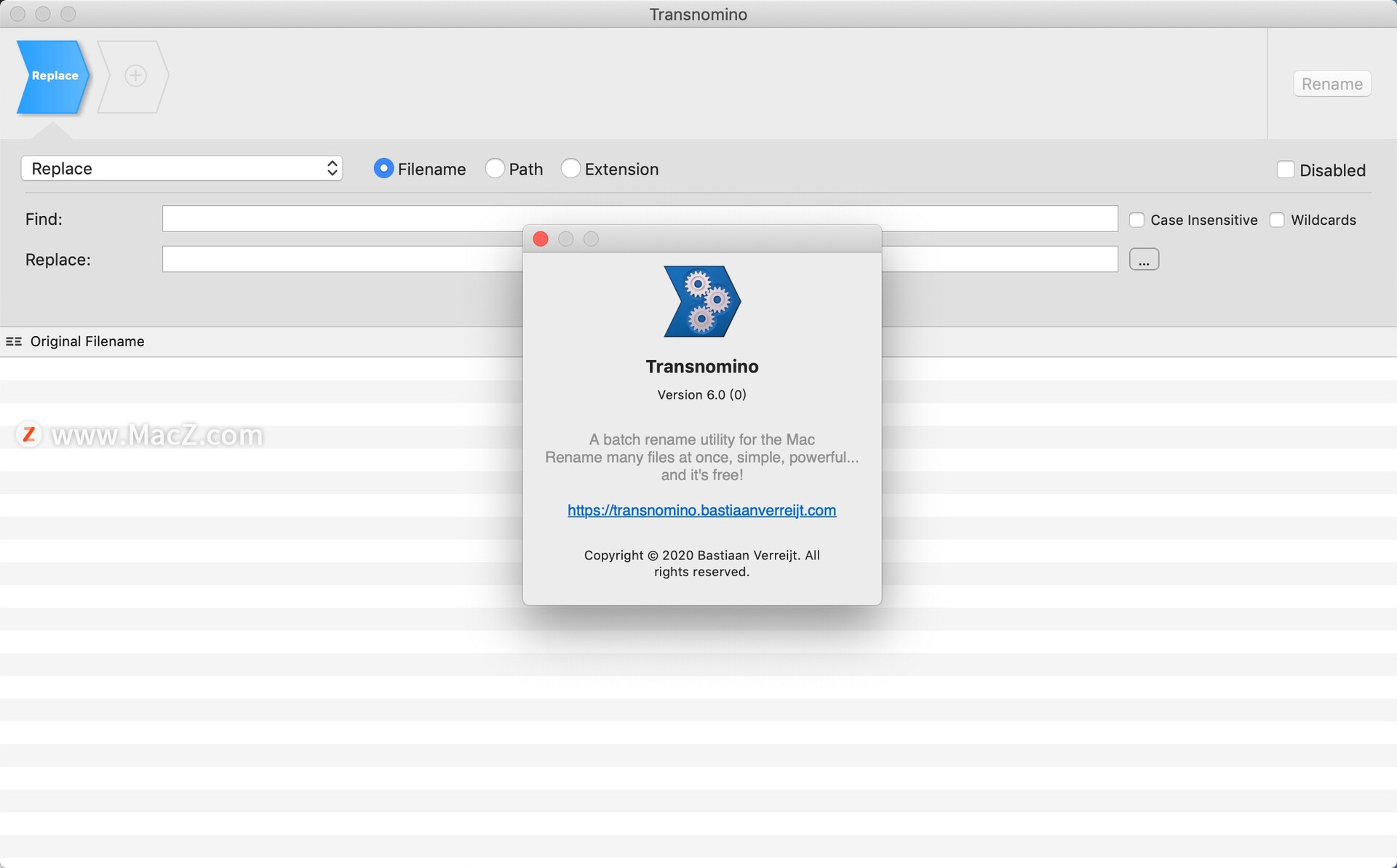This screenshot has width=1397, height=868.
Task: Click into the Replace text field
Action: (640, 259)
